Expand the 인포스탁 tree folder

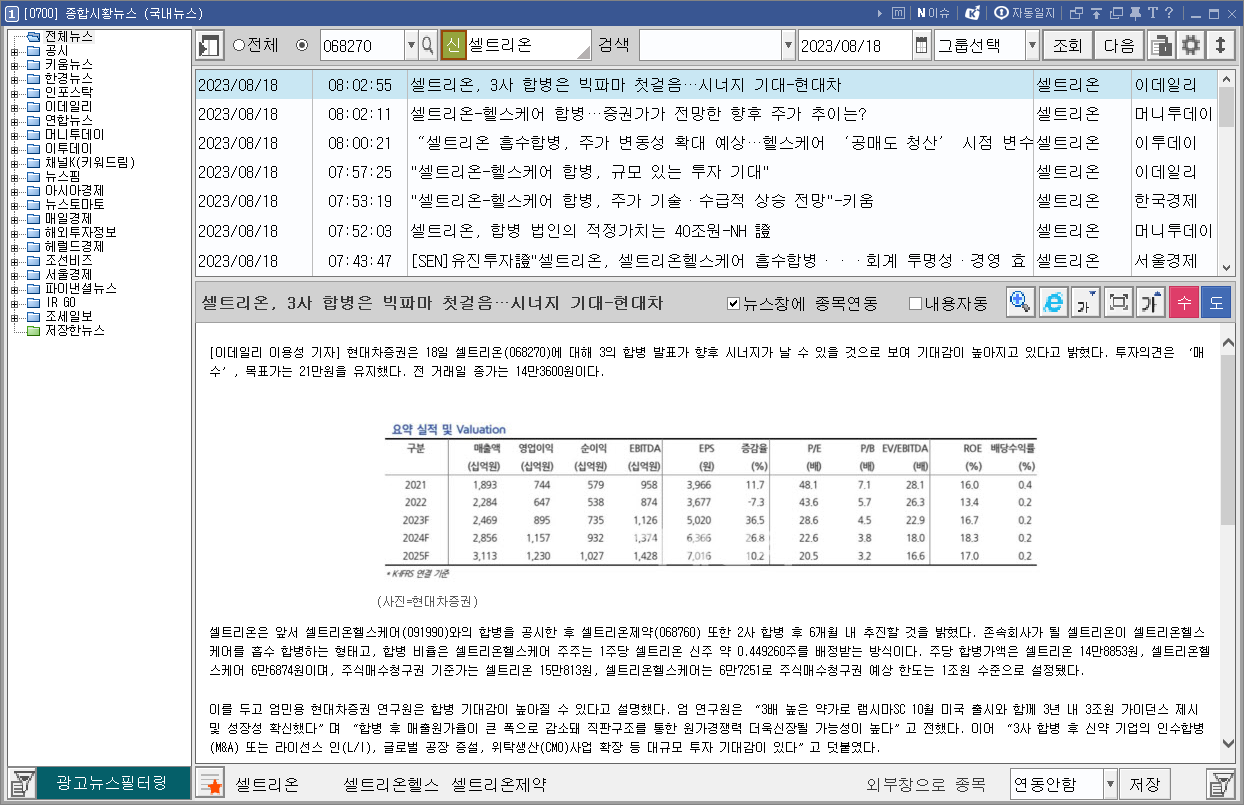[x=14, y=93]
